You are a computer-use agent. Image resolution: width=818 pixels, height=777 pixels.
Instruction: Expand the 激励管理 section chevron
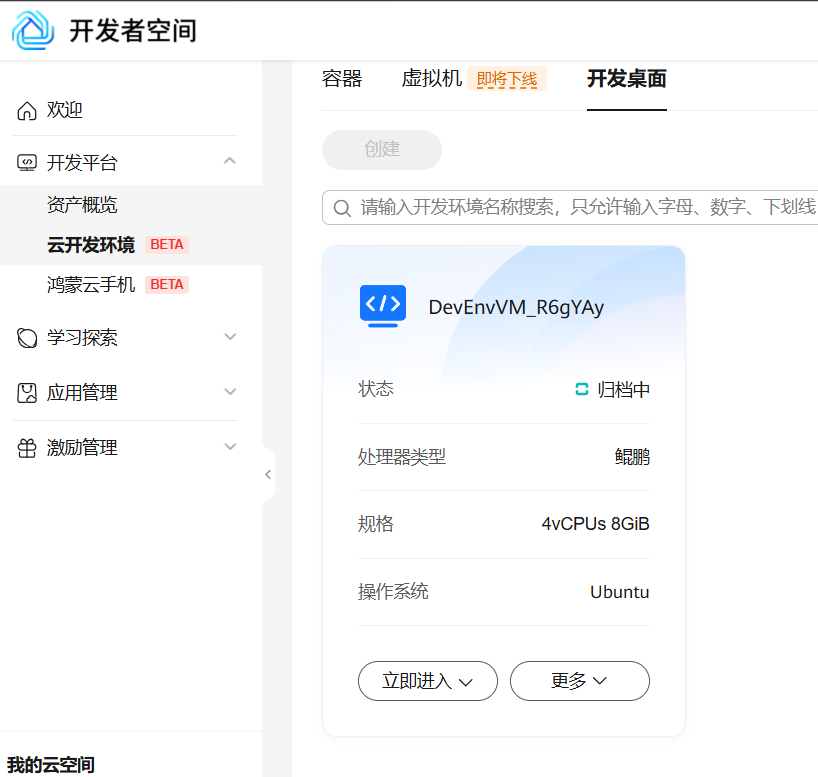230,447
